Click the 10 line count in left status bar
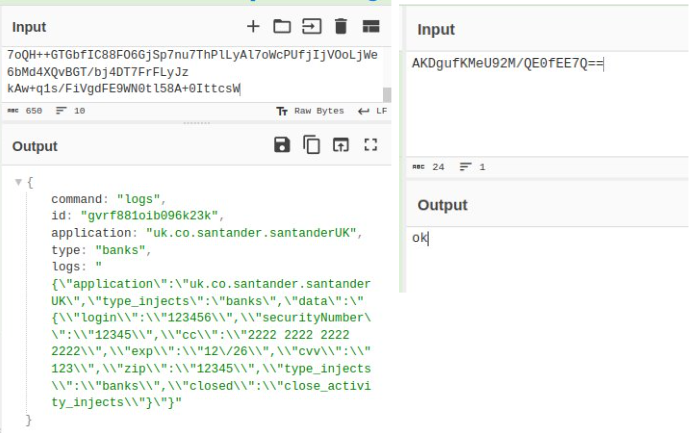This screenshot has height=433, width=692. 79,111
